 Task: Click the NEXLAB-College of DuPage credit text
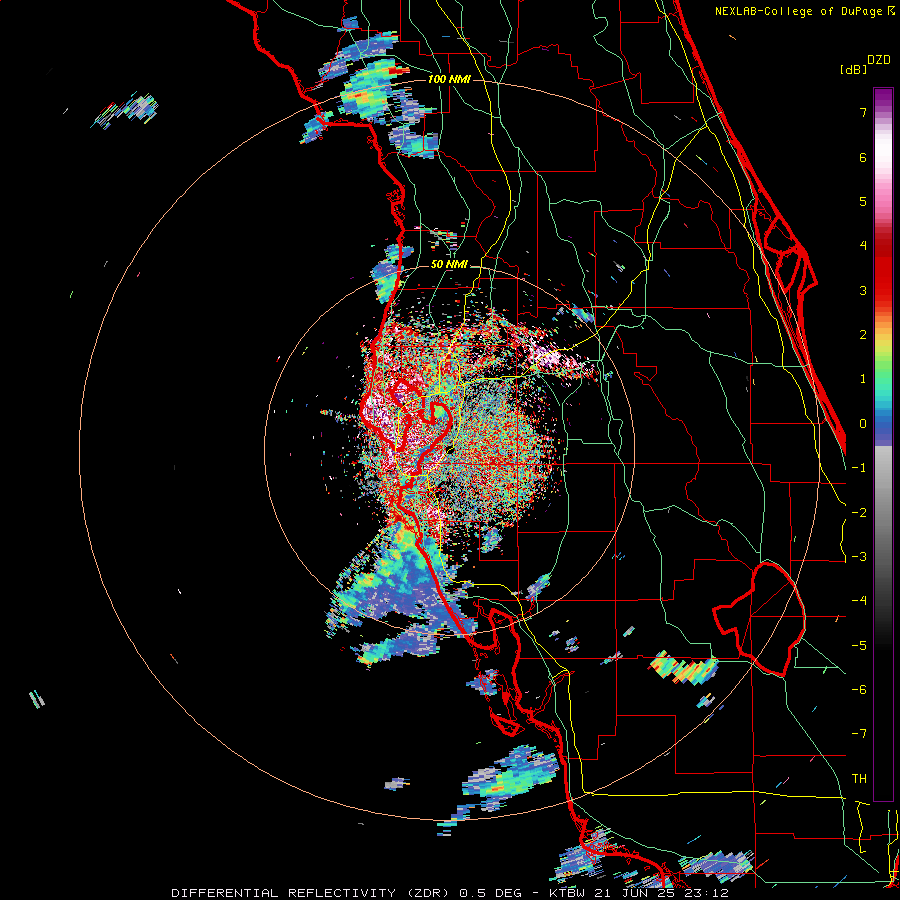[x=804, y=11]
